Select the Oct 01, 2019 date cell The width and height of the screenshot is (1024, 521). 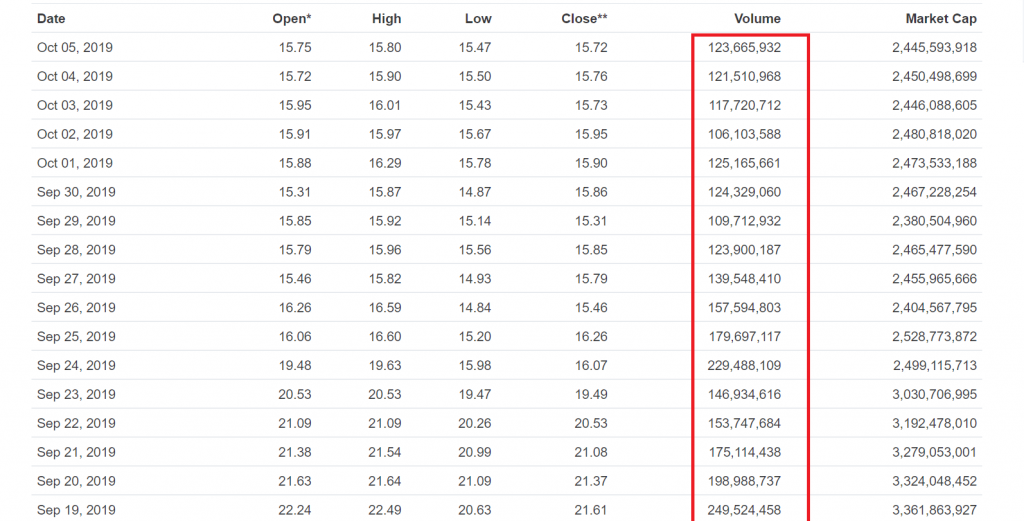[x=75, y=163]
